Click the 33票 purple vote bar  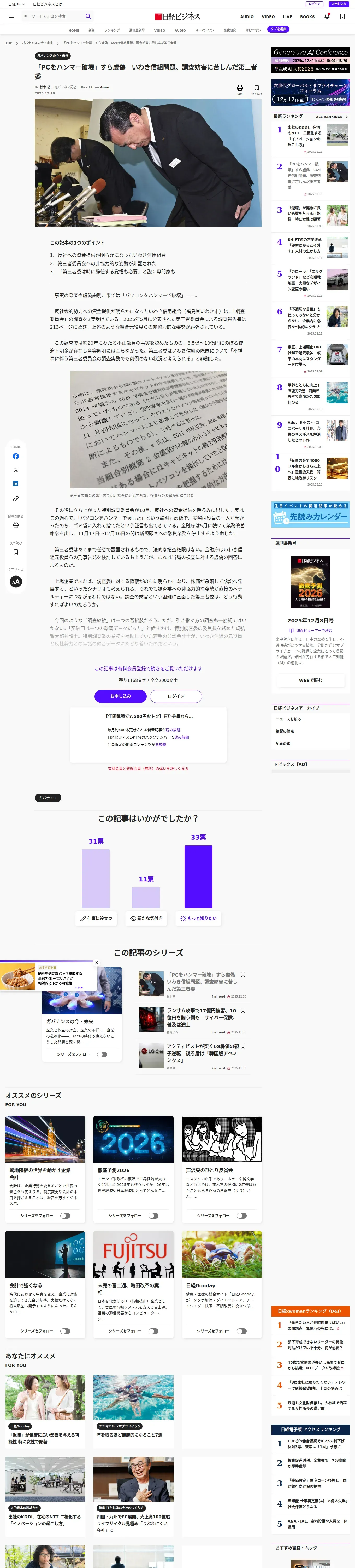[198, 877]
